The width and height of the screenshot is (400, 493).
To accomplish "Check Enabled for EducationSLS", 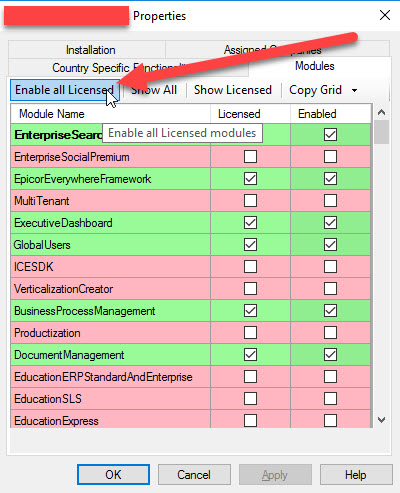I will (330, 398).
